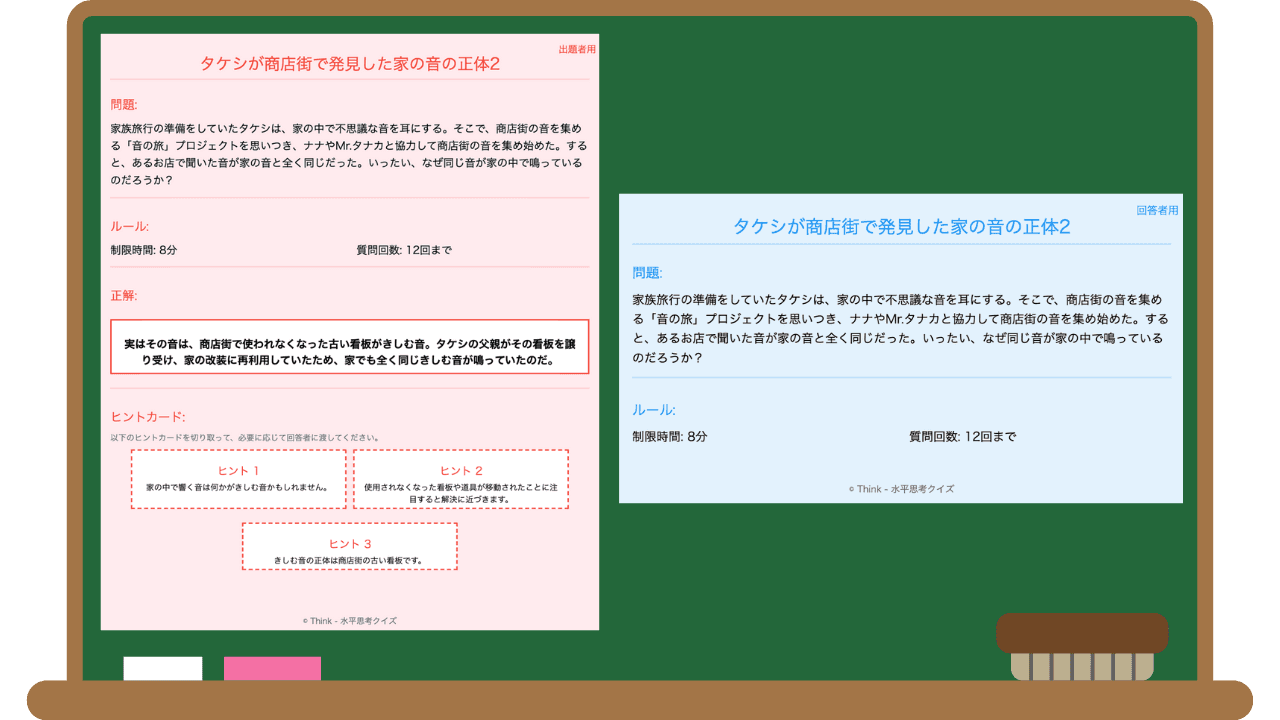Click the quiz title on the questioner card
1280x720 pixels.
pyautogui.click(x=349, y=62)
